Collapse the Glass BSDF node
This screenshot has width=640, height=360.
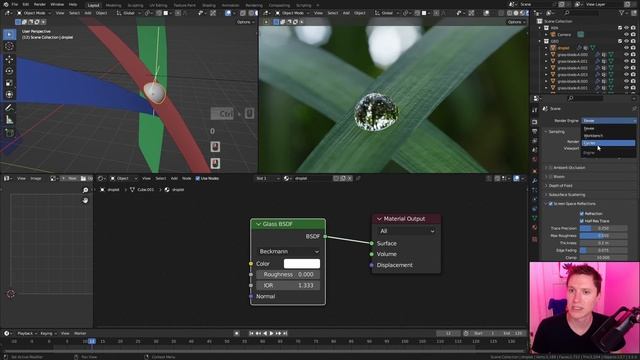coord(258,224)
